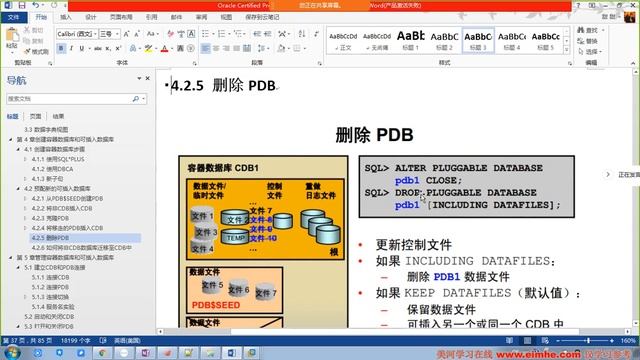Shrink font size with smaller A icon
This screenshot has height=360, width=640.
point(137,34)
